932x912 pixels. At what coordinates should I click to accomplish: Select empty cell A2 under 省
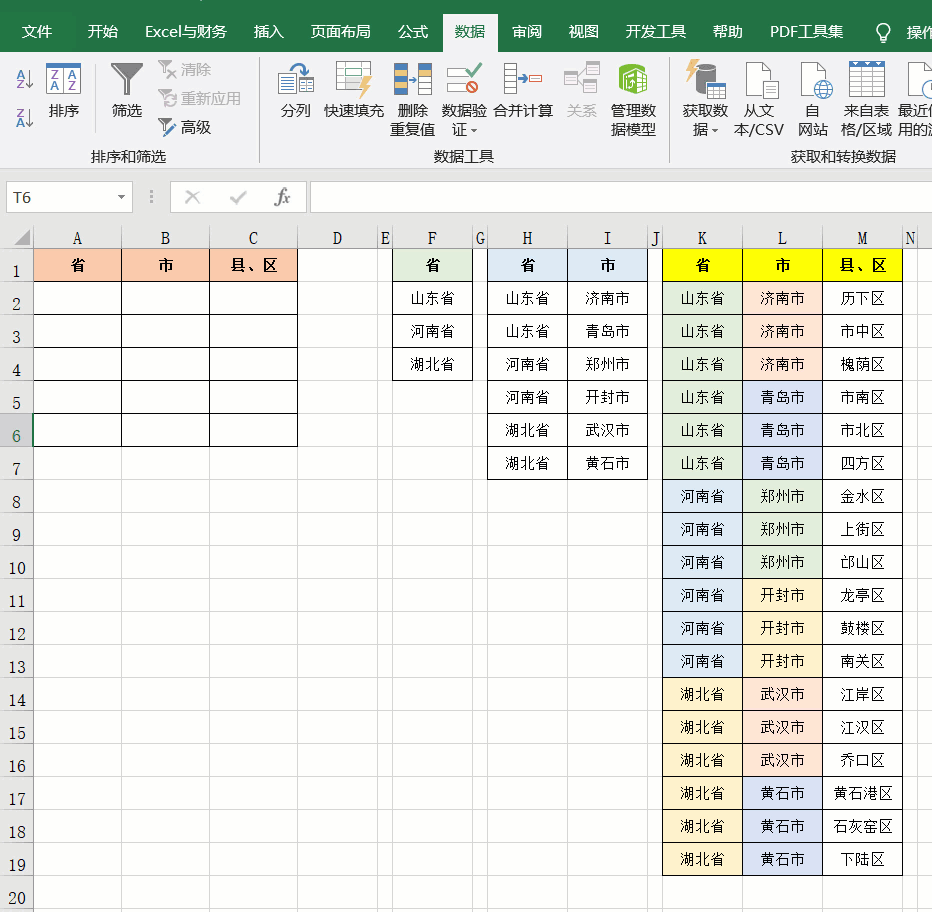pos(77,298)
